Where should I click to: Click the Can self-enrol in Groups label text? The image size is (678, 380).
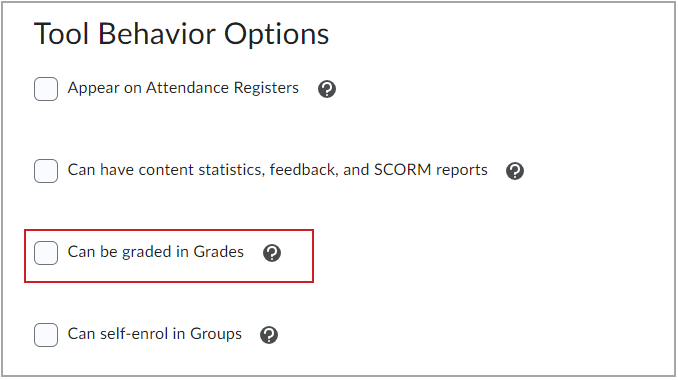(x=155, y=334)
